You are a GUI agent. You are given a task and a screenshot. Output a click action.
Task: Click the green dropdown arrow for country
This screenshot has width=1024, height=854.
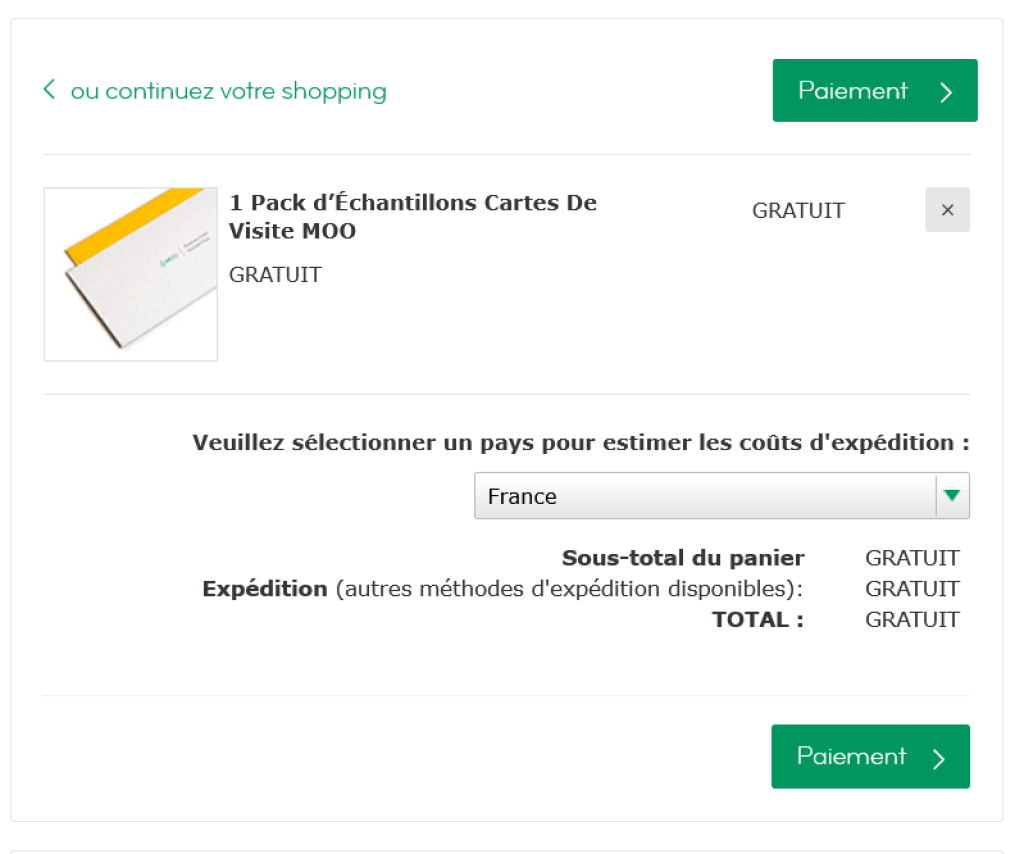[952, 496]
